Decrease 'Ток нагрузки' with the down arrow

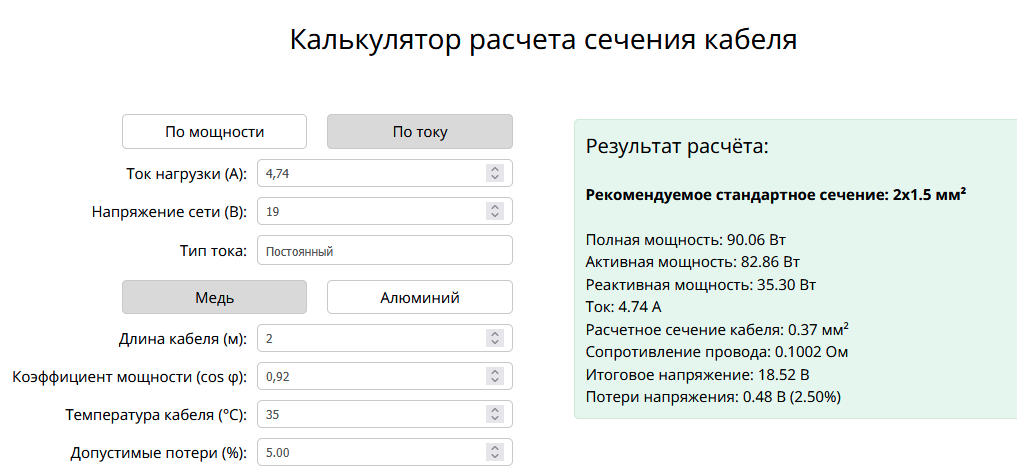point(494,178)
